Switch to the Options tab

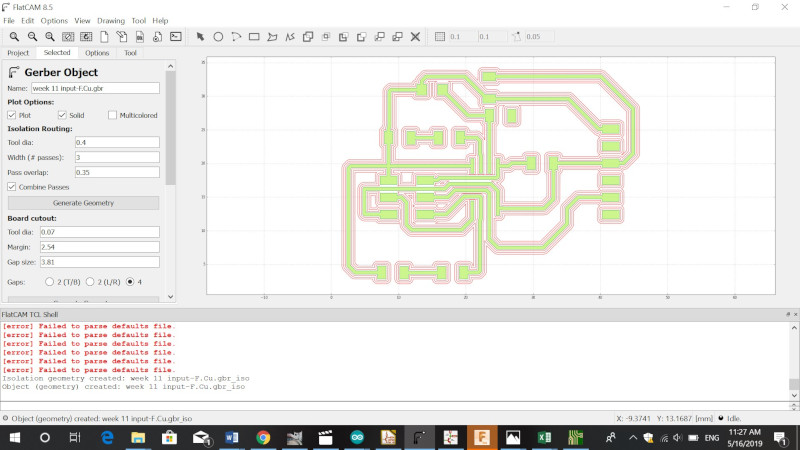coord(97,53)
